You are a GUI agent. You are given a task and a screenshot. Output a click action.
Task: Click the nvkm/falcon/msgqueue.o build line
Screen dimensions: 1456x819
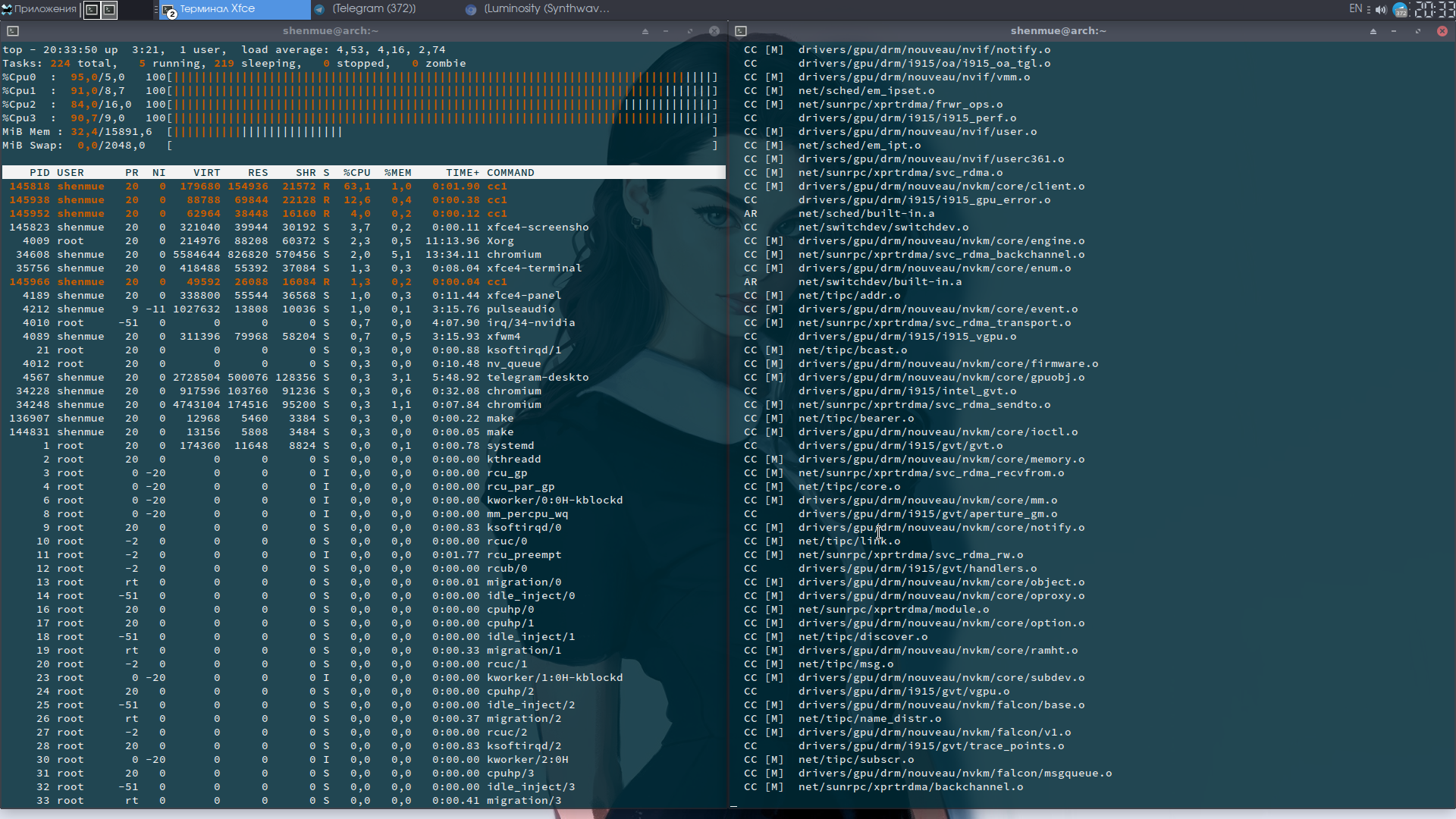928,773
